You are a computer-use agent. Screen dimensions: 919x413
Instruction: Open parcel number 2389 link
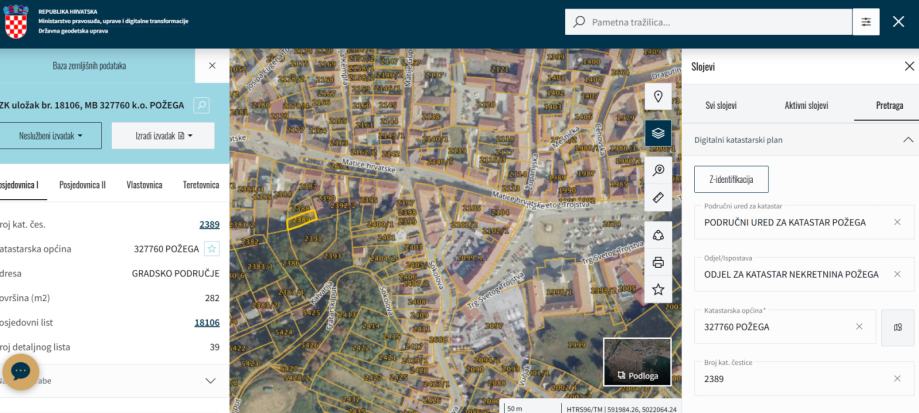tap(209, 224)
